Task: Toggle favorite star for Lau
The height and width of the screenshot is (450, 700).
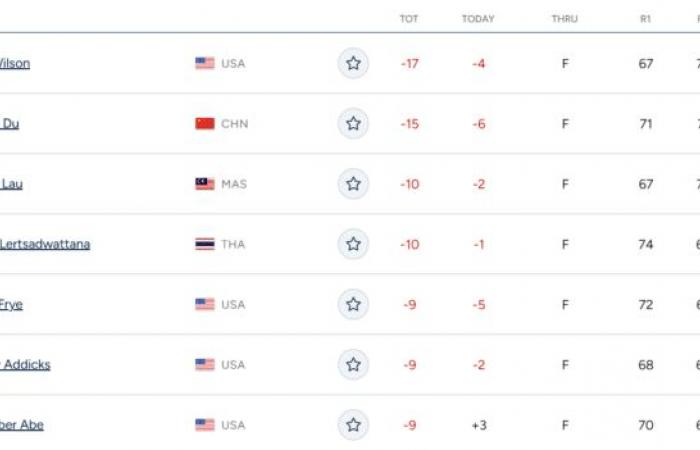Action: point(353,184)
